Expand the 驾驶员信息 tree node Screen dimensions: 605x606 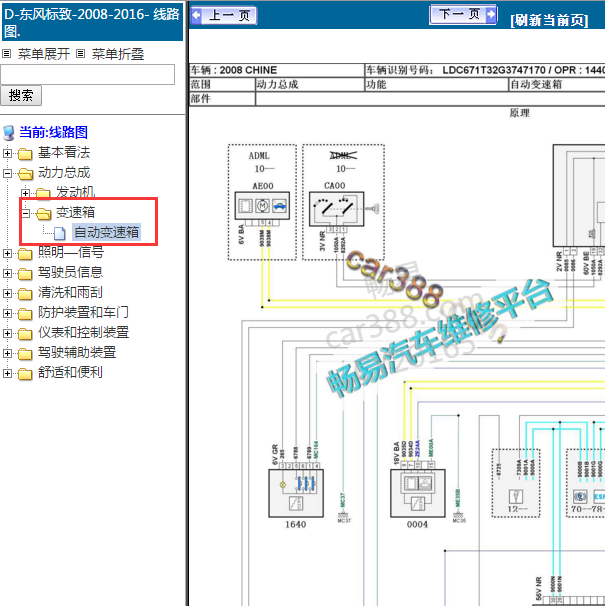7,274
